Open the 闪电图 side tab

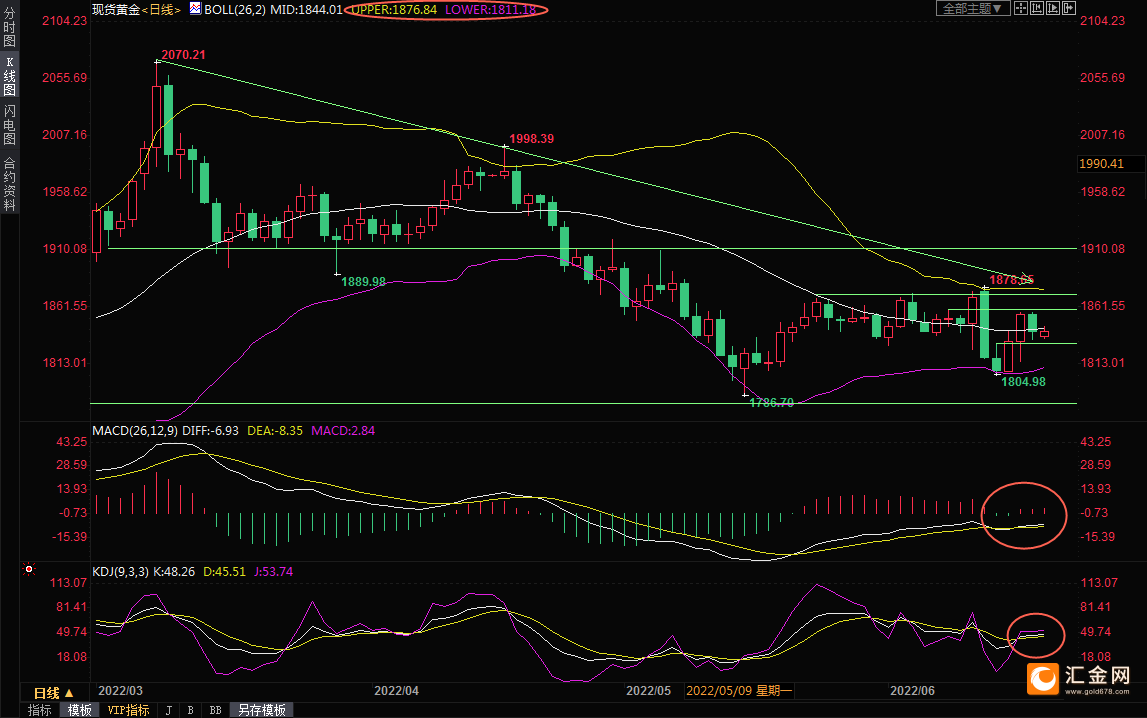10,125
